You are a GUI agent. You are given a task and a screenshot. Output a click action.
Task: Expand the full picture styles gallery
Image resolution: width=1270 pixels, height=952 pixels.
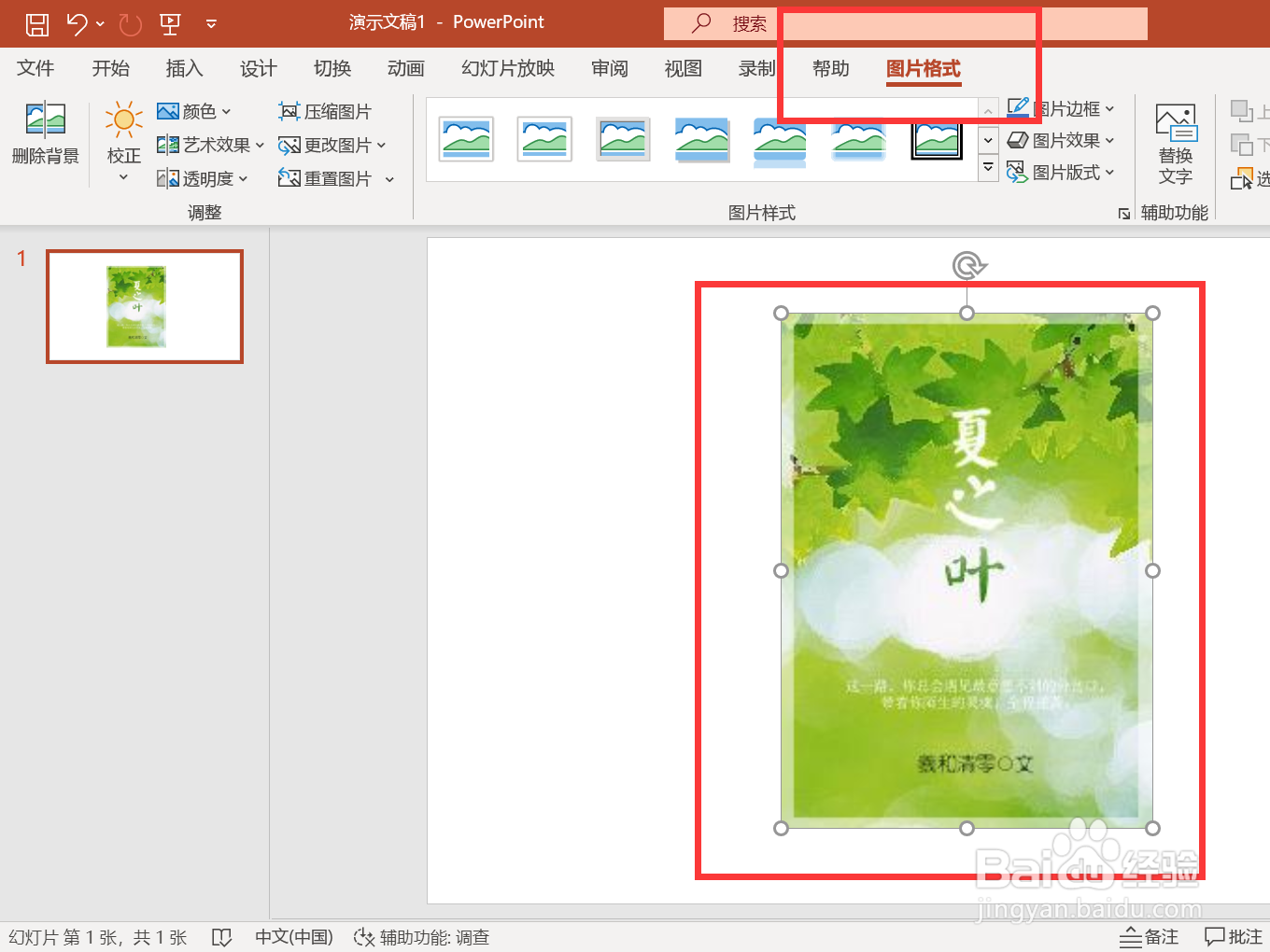(x=988, y=168)
